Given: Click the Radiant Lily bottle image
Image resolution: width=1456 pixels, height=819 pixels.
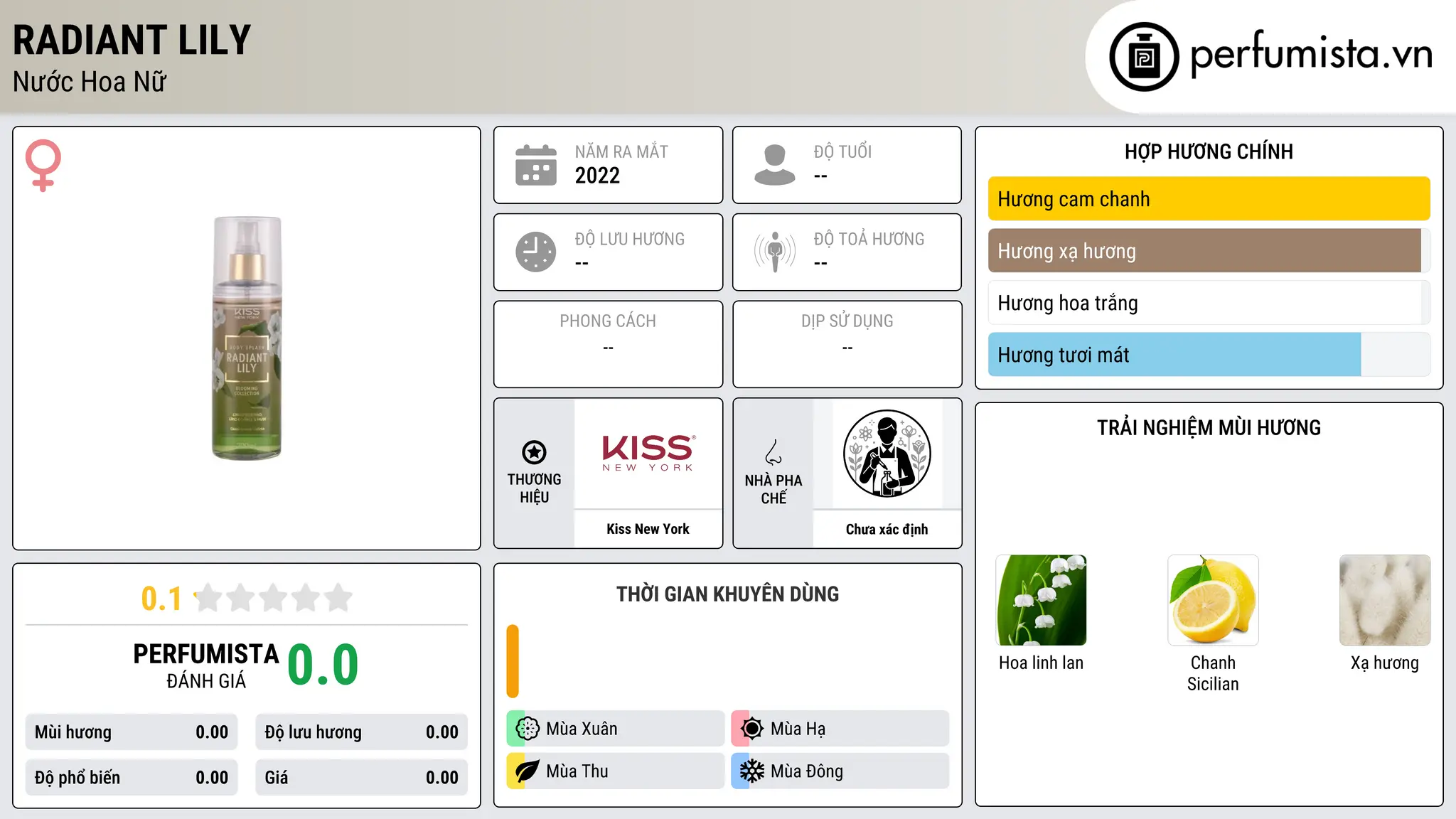Looking at the screenshot, I should pyautogui.click(x=247, y=338).
